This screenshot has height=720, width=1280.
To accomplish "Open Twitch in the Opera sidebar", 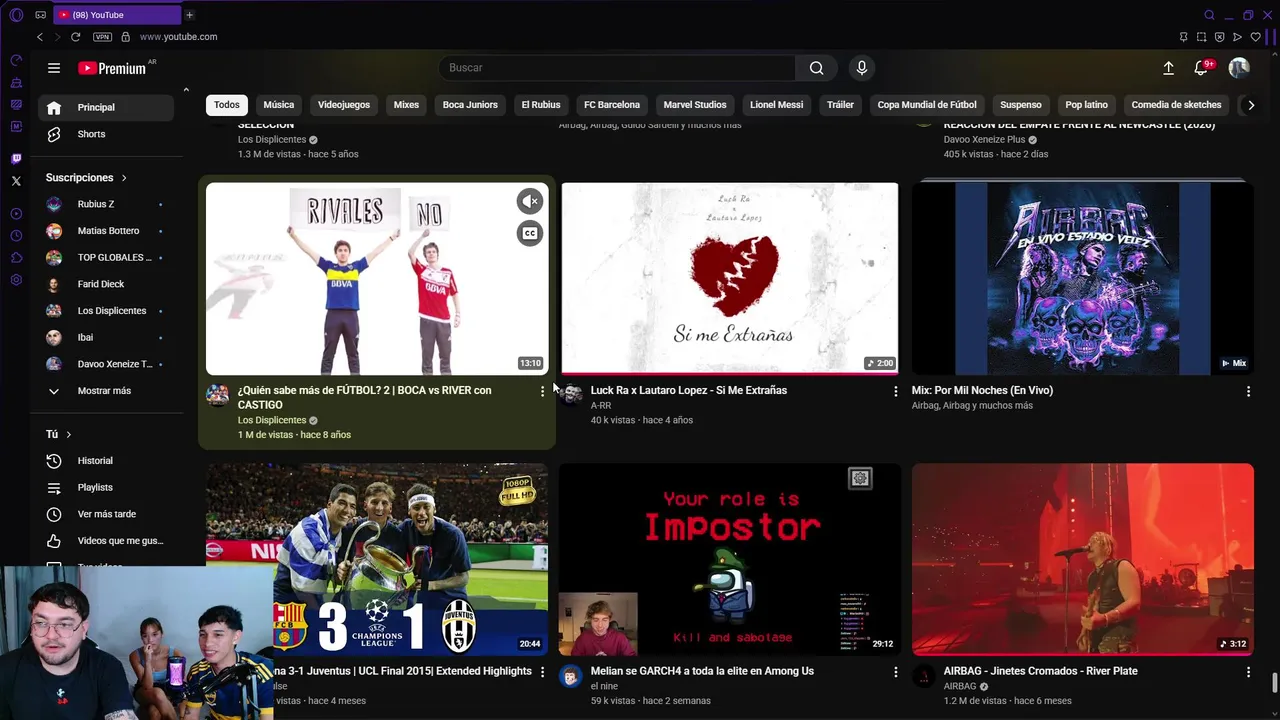I will tap(16, 159).
